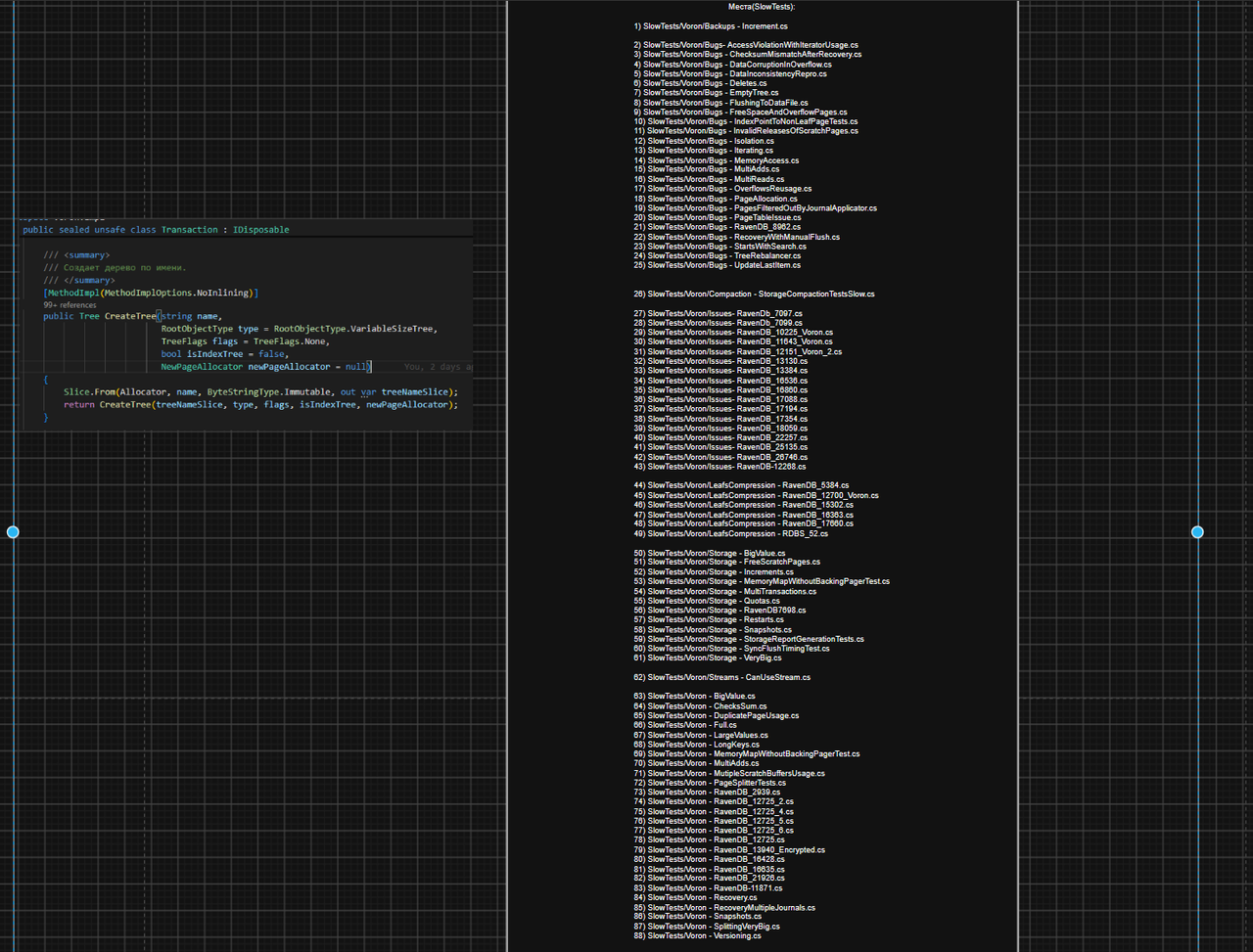The width and height of the screenshot is (1253, 952).
Task: Click the 'Storage - MultiTransactions.cs' line
Action: 725,591
